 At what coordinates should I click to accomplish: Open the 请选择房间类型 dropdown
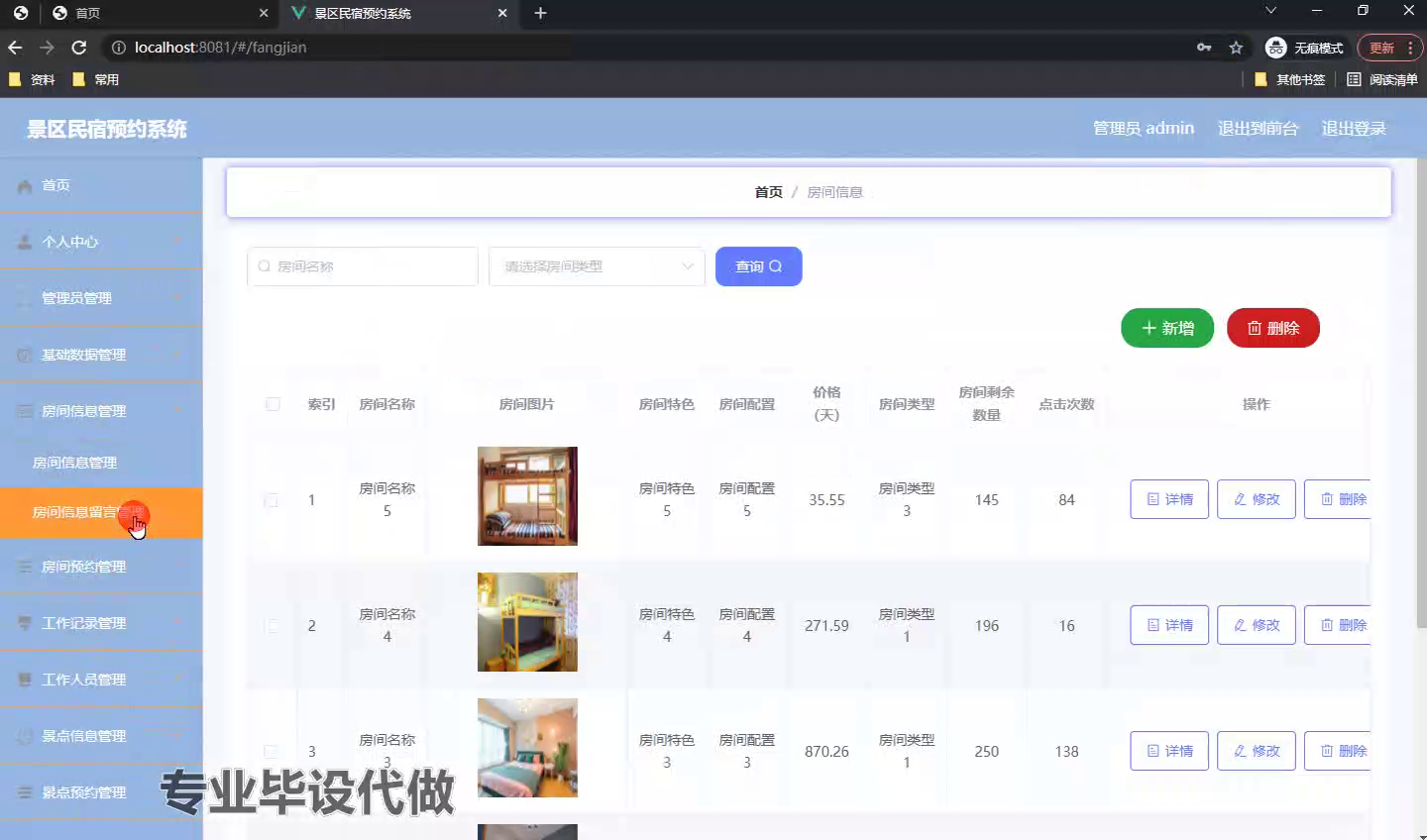[x=597, y=266]
